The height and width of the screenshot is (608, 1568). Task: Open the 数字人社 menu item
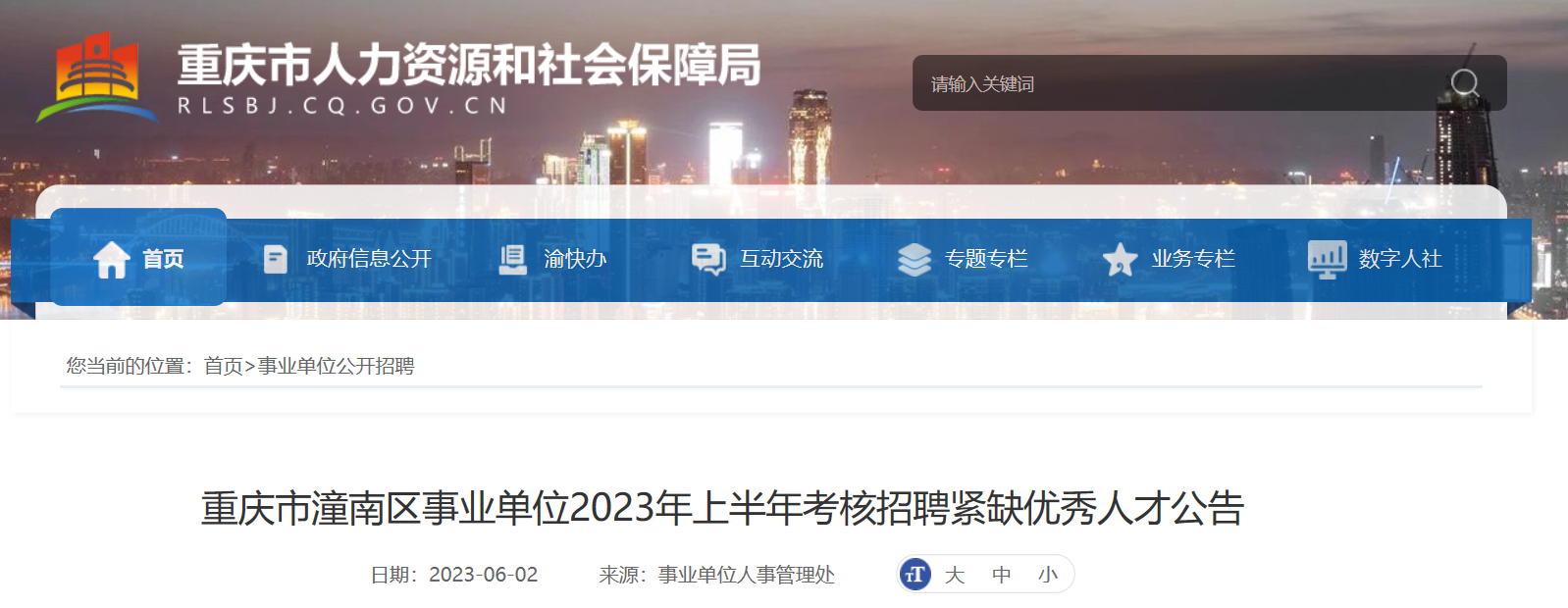click(x=1400, y=259)
